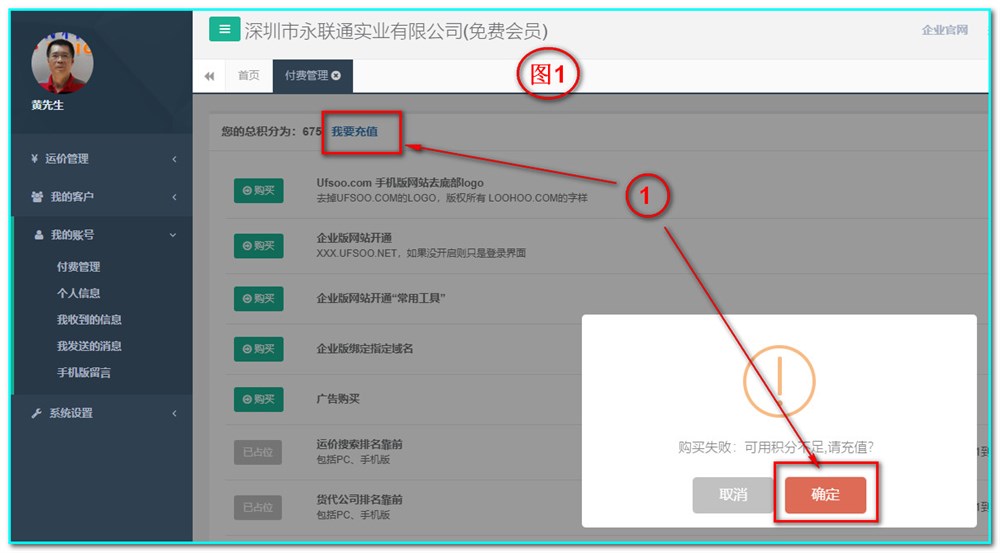Click 购买 for 手机版网站去底部logo
Viewport: 1000px width, 553px height.
(x=258, y=190)
